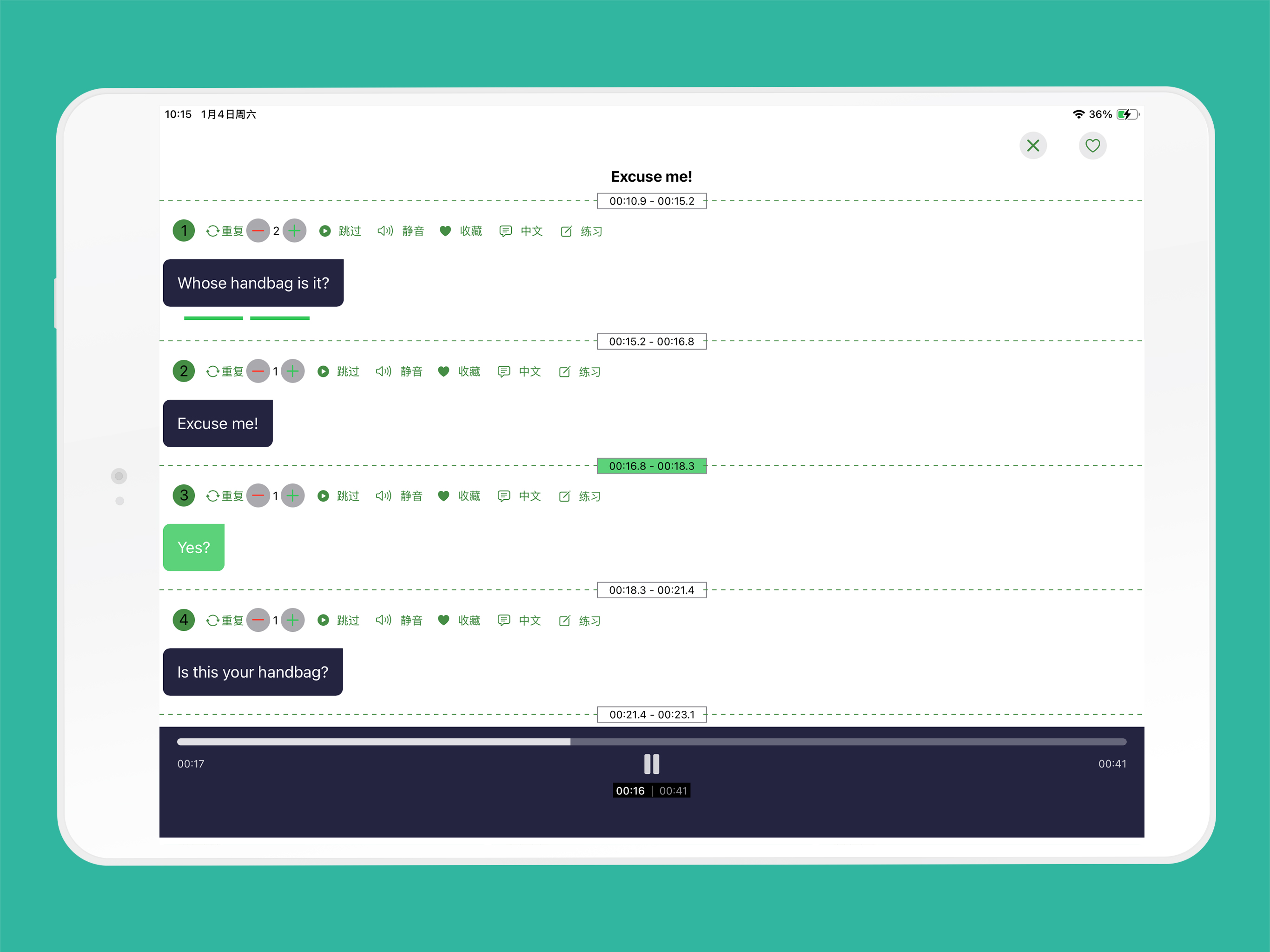Click skip (跳过) icon for sentence 2
The image size is (1270, 952).
pyautogui.click(x=324, y=371)
